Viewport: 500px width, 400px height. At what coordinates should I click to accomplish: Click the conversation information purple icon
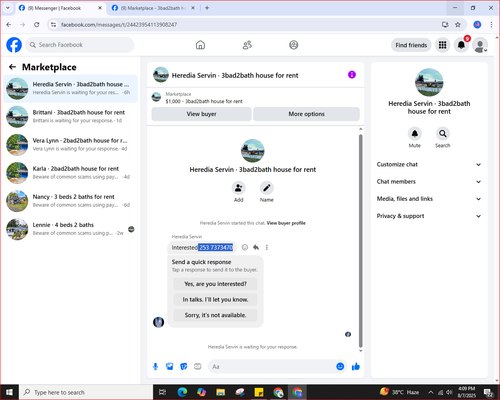coord(352,75)
